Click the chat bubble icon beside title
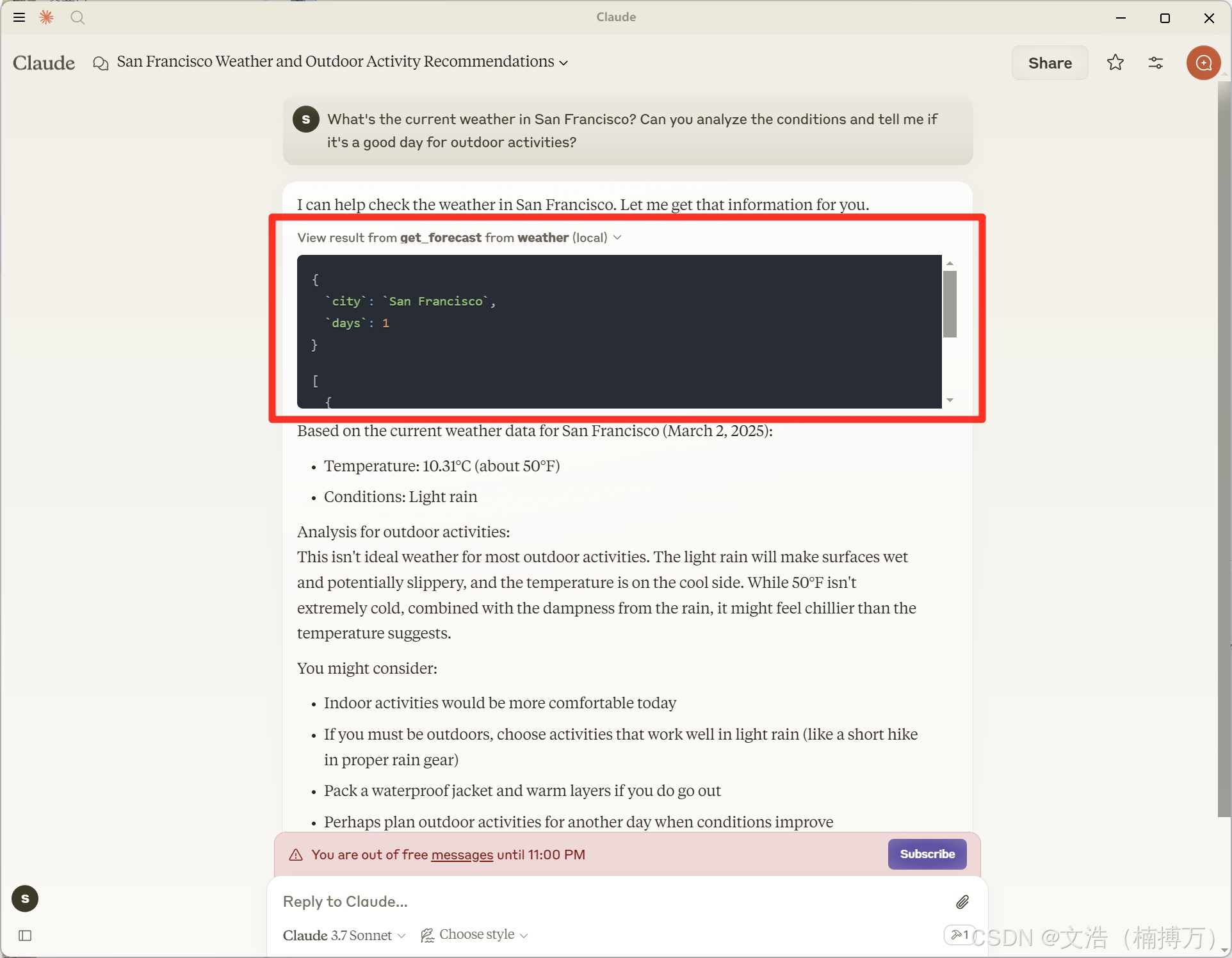Image resolution: width=1232 pixels, height=958 pixels. pyautogui.click(x=101, y=63)
